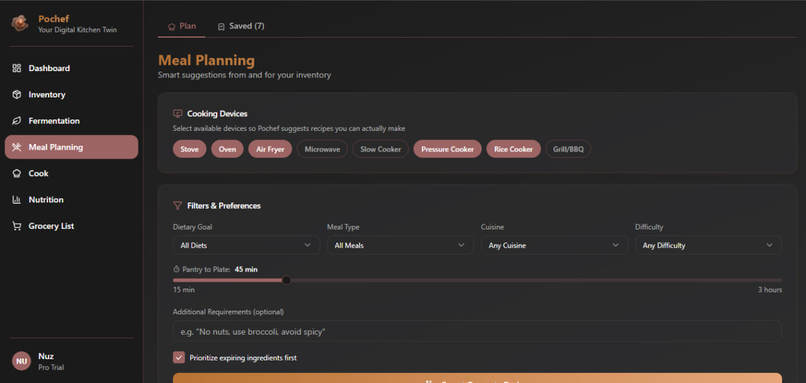Deselect the Stove device chip
This screenshot has width=806, height=383.
(x=190, y=149)
